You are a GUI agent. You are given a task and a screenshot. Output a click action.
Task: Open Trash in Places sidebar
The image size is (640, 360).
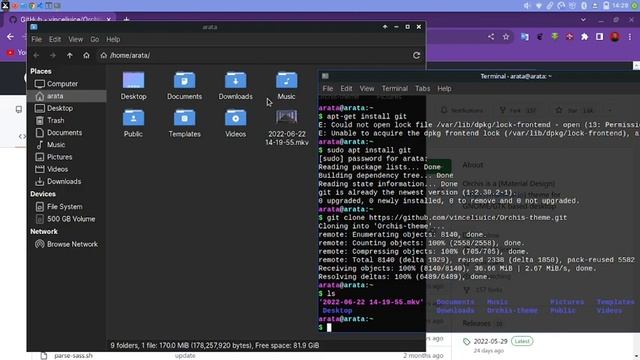point(67,120)
